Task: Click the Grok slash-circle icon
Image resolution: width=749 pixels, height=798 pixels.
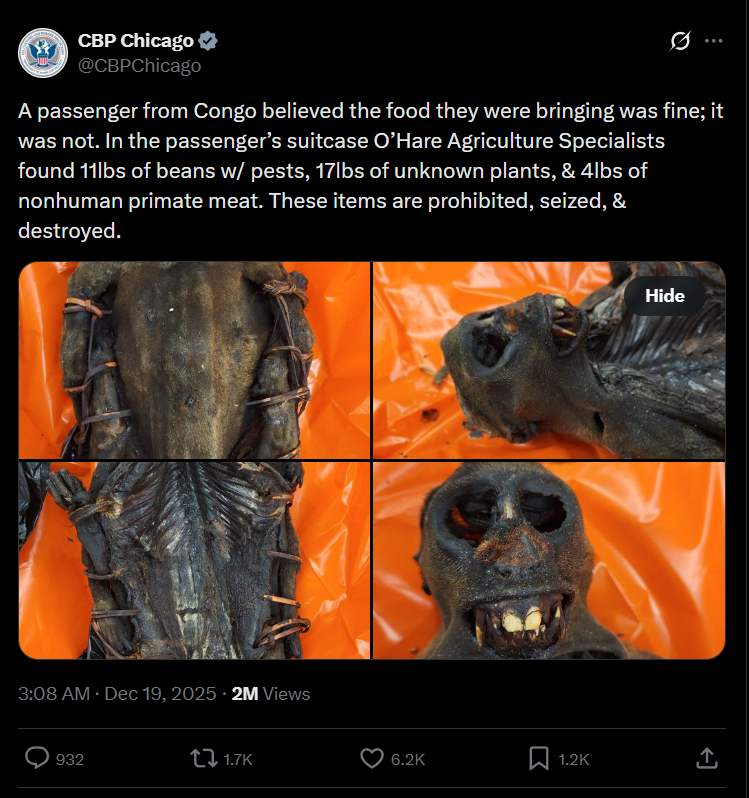Action: coord(680,41)
